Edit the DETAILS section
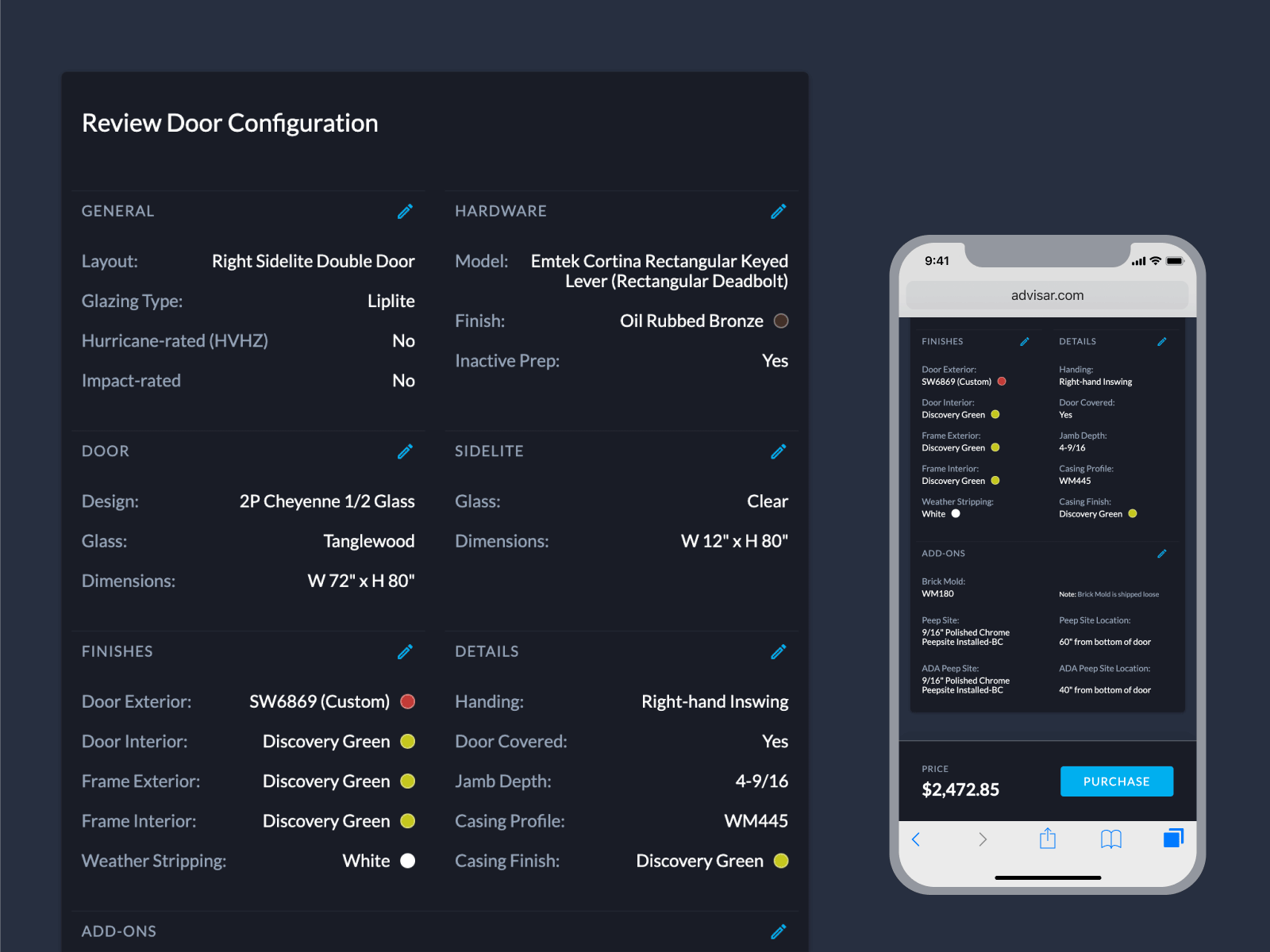The width and height of the screenshot is (1270, 952). pyautogui.click(x=778, y=651)
